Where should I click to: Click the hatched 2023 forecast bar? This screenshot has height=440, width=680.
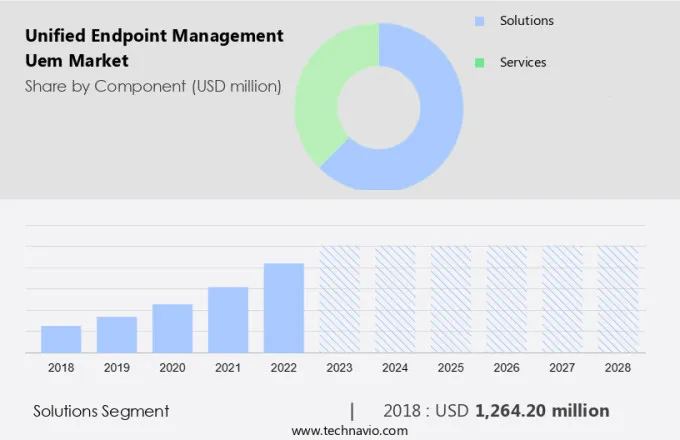click(x=339, y=299)
